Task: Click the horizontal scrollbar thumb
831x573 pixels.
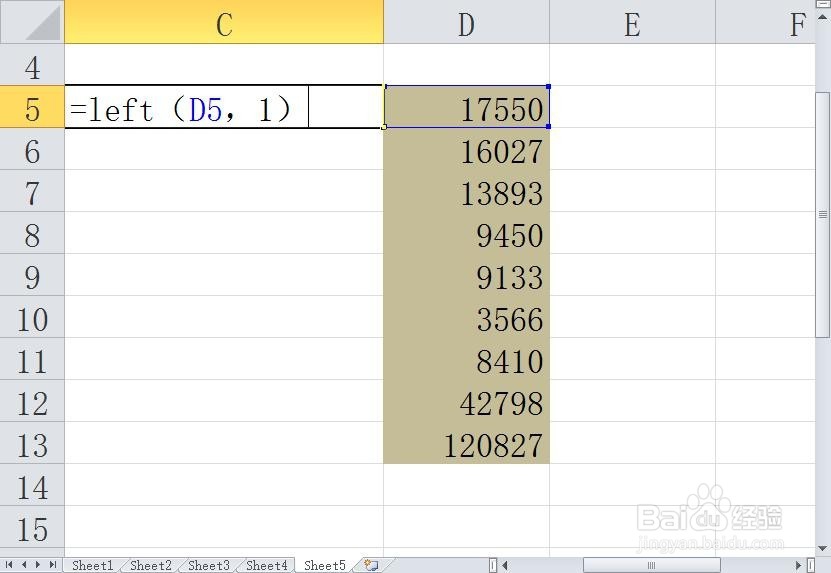Action: tap(651, 566)
